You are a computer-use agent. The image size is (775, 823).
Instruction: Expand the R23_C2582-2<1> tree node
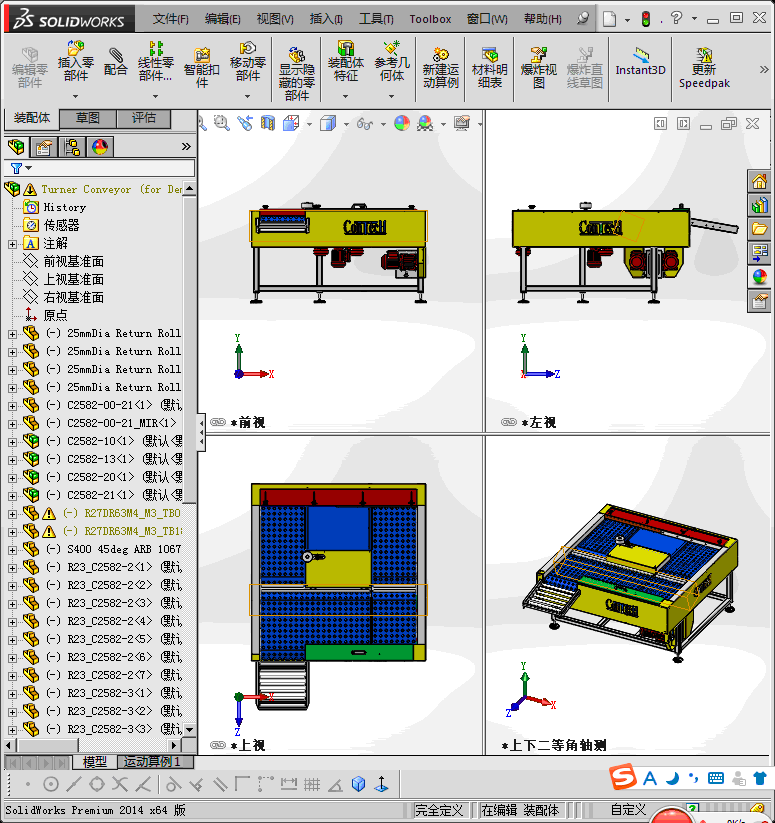point(12,568)
